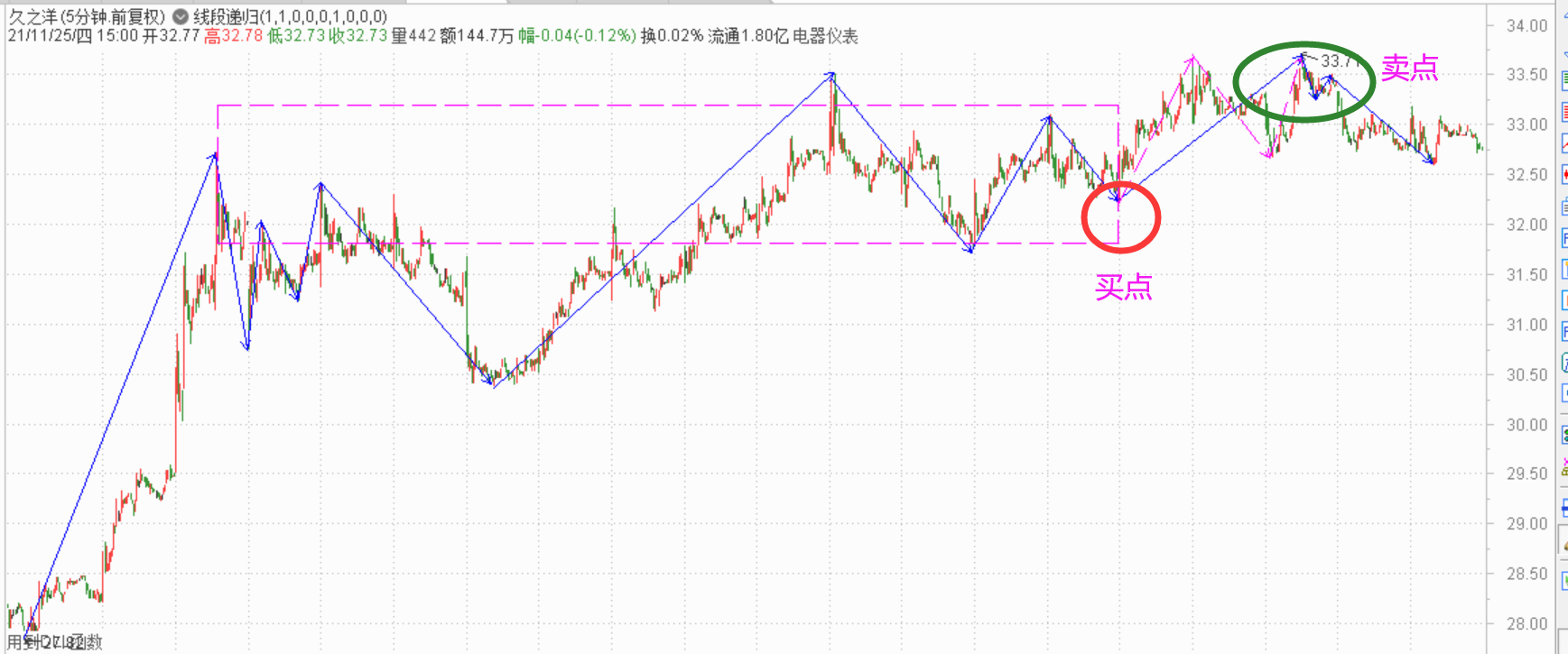Click the 21/11/25/四 15:00 timestamp
This screenshot has height=654, width=1568.
72,36
